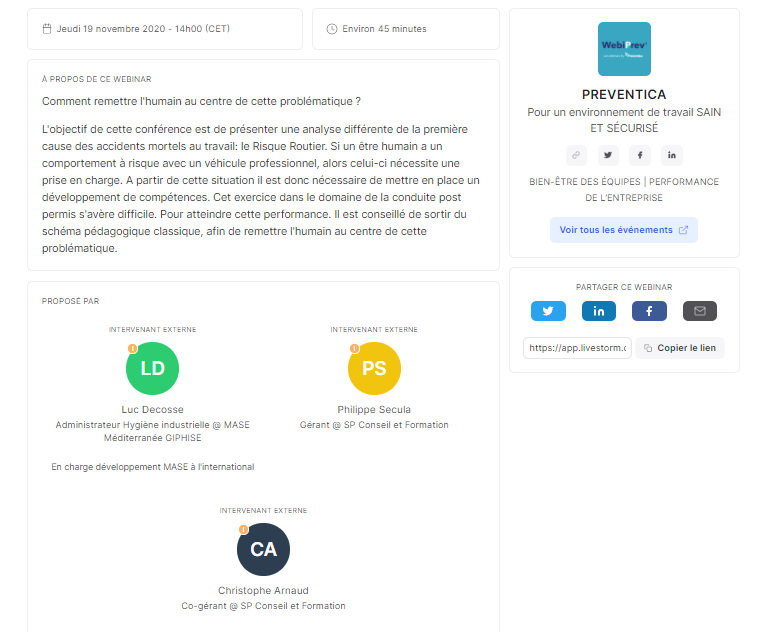Click the clock icon beside the duration
This screenshot has height=632, width=769.
click(x=332, y=29)
